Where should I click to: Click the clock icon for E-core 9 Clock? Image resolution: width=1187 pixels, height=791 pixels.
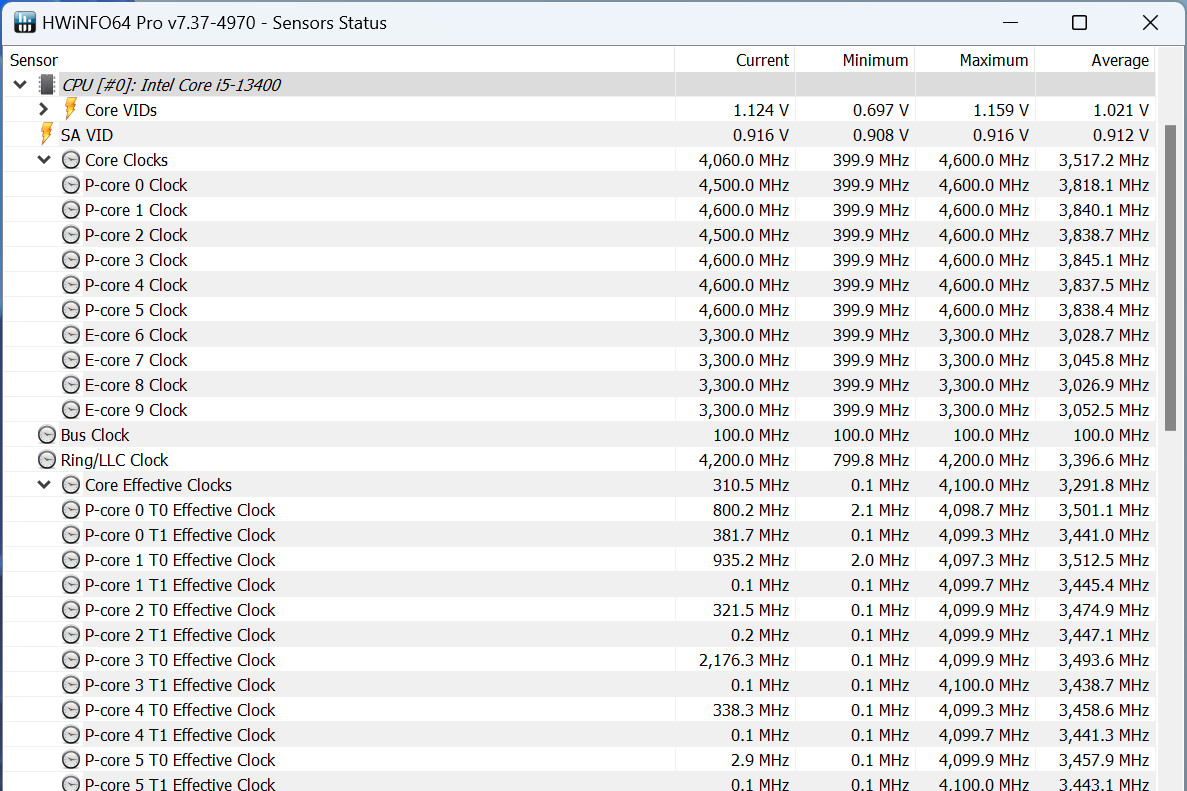(x=70, y=410)
